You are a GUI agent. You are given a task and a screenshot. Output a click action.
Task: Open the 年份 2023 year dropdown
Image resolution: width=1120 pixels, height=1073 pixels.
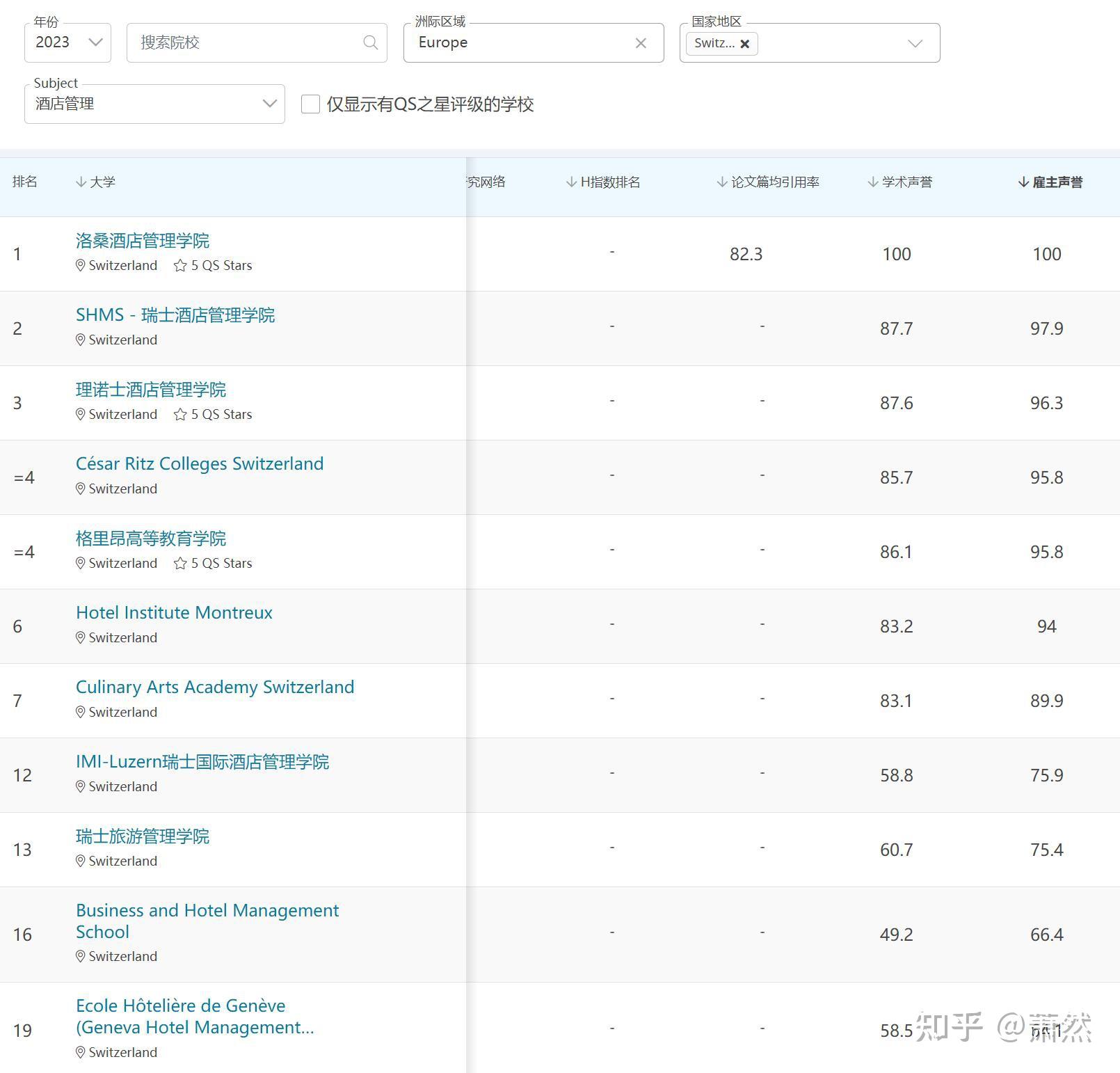[x=67, y=42]
